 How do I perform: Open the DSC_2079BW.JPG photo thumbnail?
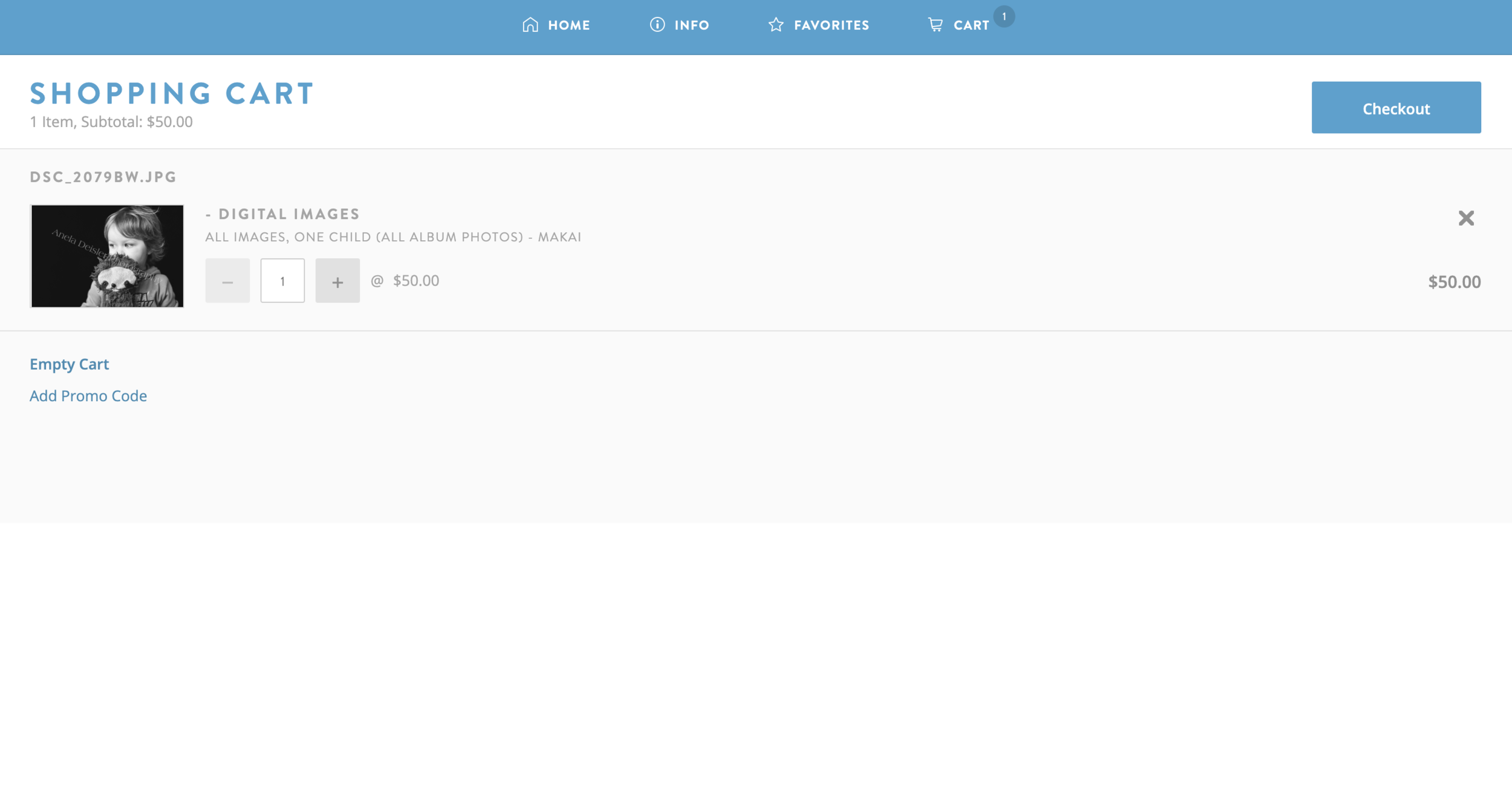(107, 256)
